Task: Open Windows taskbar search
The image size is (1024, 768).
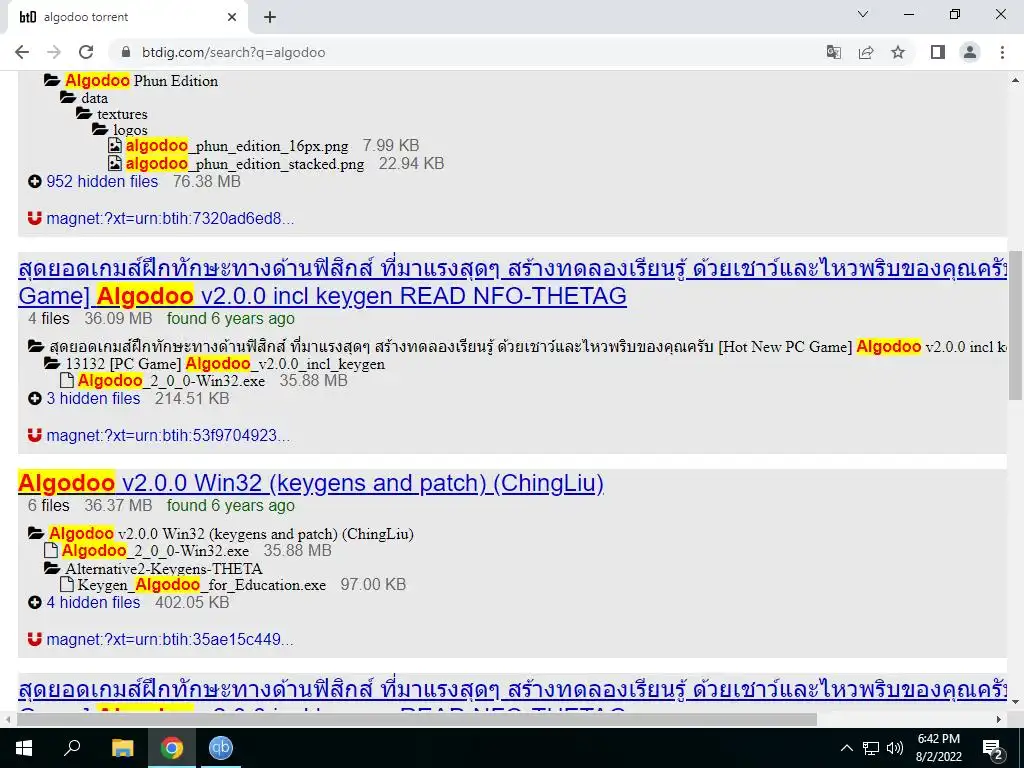Action: coord(72,748)
